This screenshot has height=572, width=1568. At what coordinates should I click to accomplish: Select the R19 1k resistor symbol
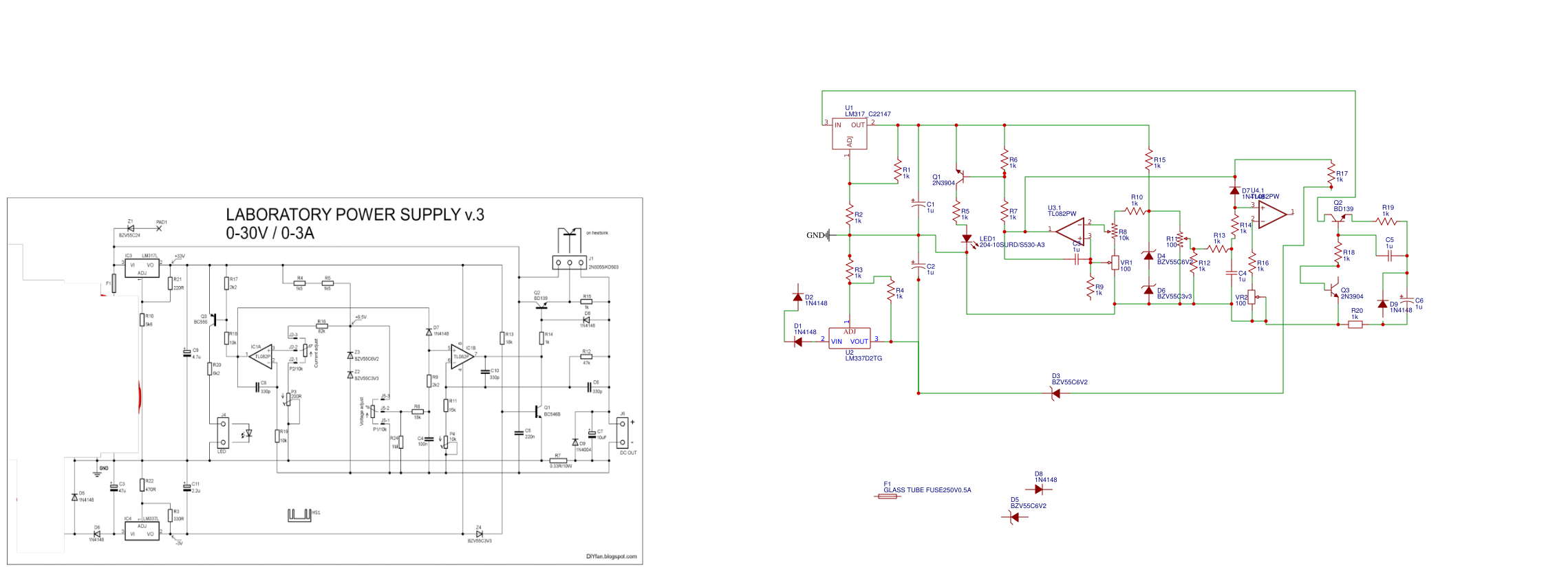(1386, 221)
